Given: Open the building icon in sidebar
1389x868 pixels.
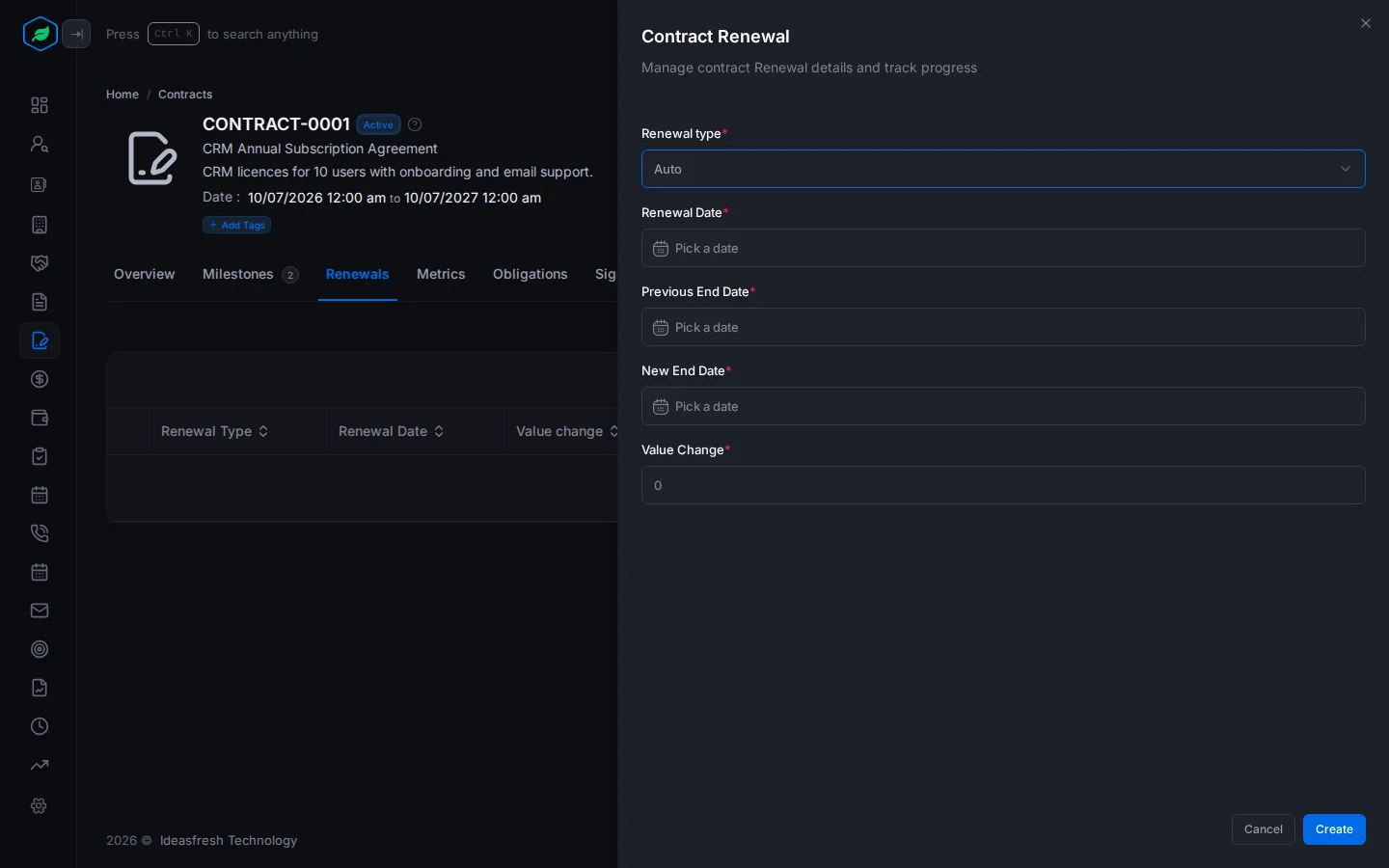Looking at the screenshot, I should [40, 225].
